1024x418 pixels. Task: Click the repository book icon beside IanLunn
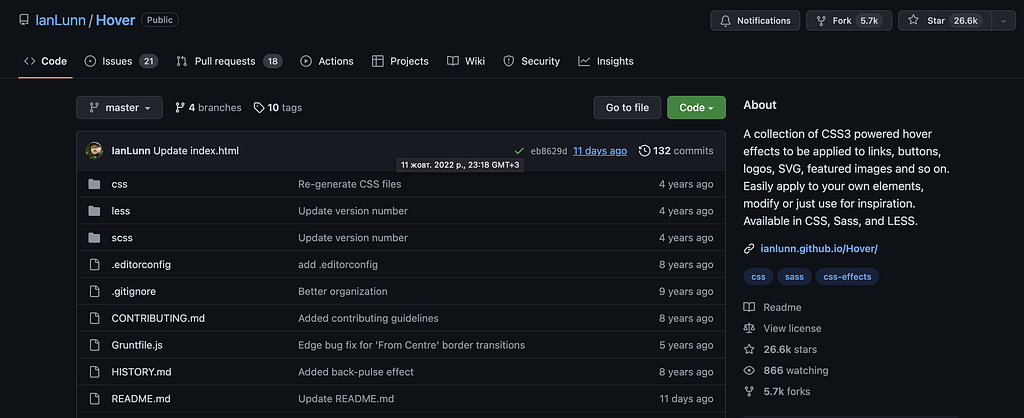(24, 20)
